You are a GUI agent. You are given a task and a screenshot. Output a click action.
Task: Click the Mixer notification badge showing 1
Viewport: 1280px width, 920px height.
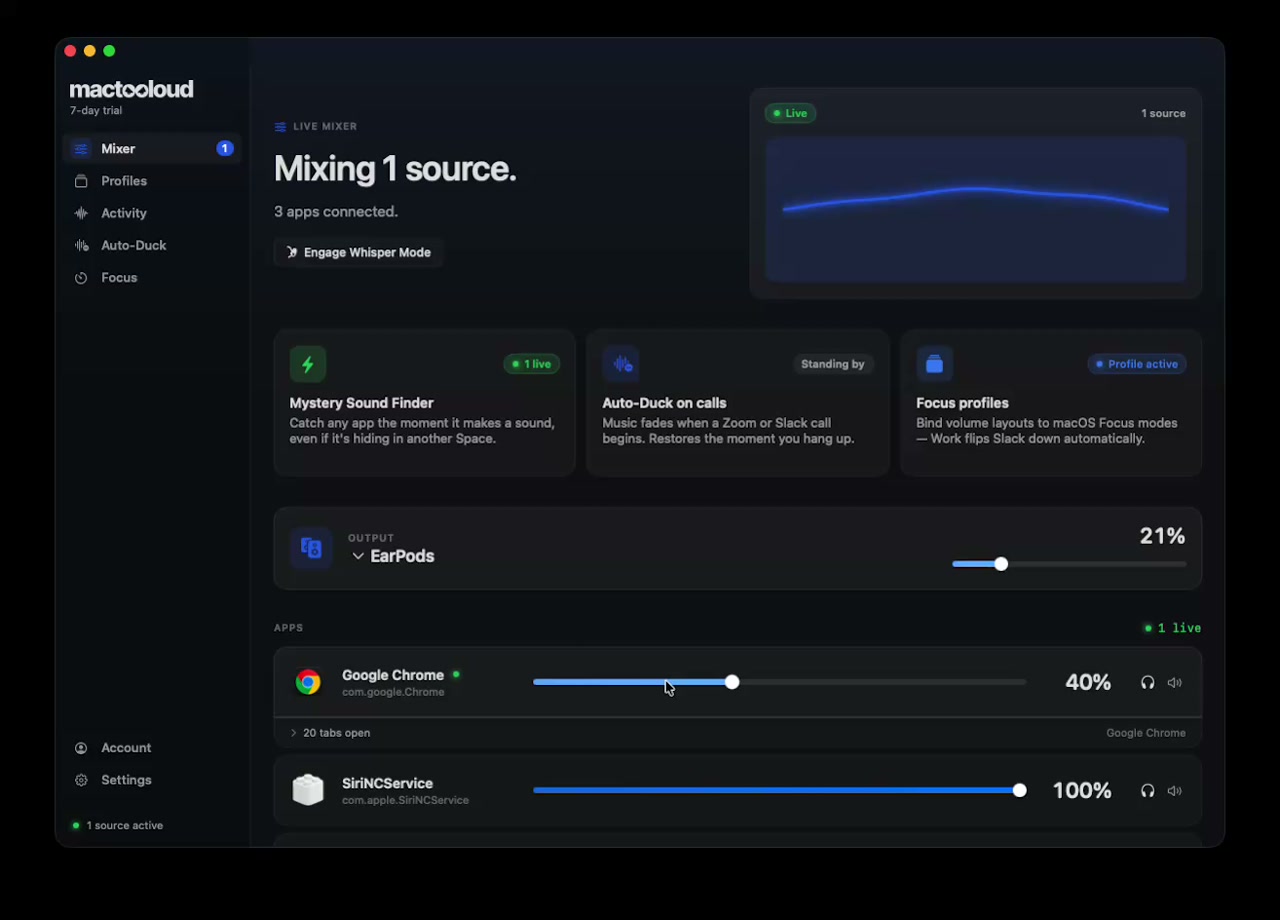(225, 149)
